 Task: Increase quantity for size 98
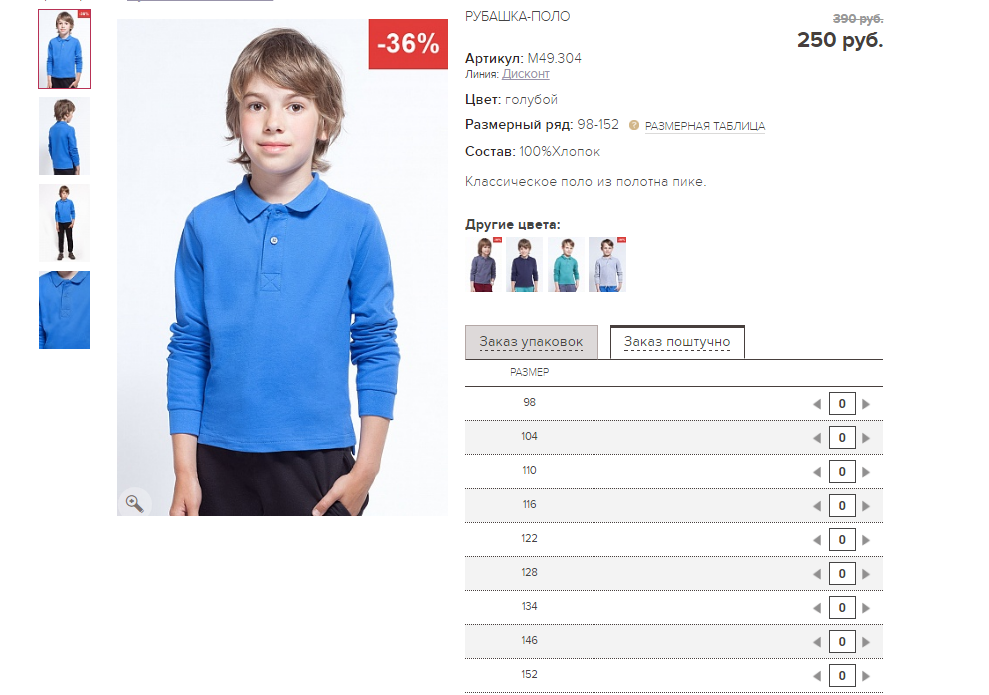tap(866, 404)
